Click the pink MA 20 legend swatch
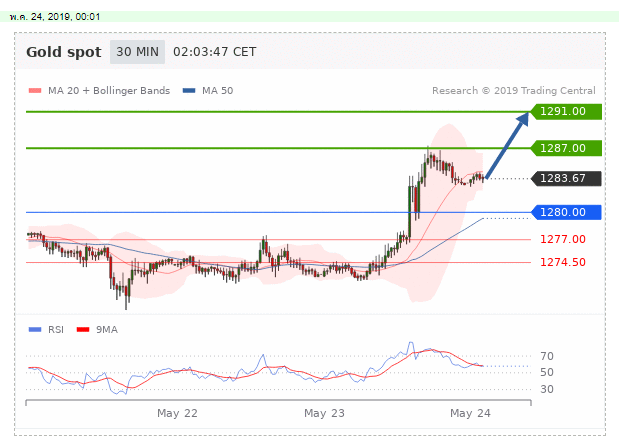Viewport: 619px width, 447px height. 35,91
